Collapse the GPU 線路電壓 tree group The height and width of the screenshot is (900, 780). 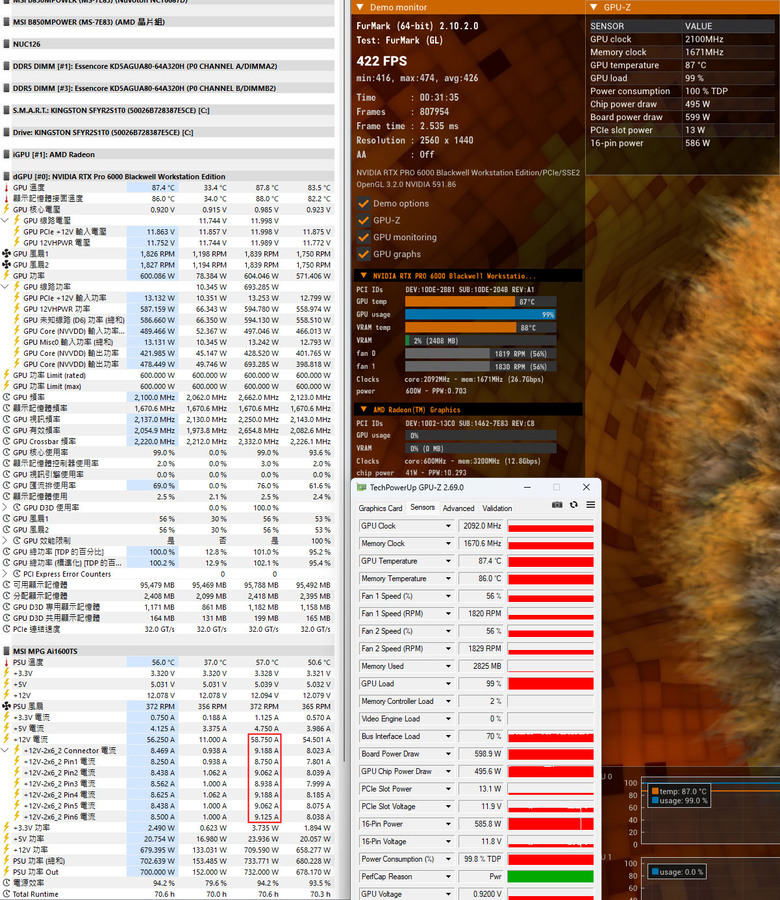pos(5,220)
